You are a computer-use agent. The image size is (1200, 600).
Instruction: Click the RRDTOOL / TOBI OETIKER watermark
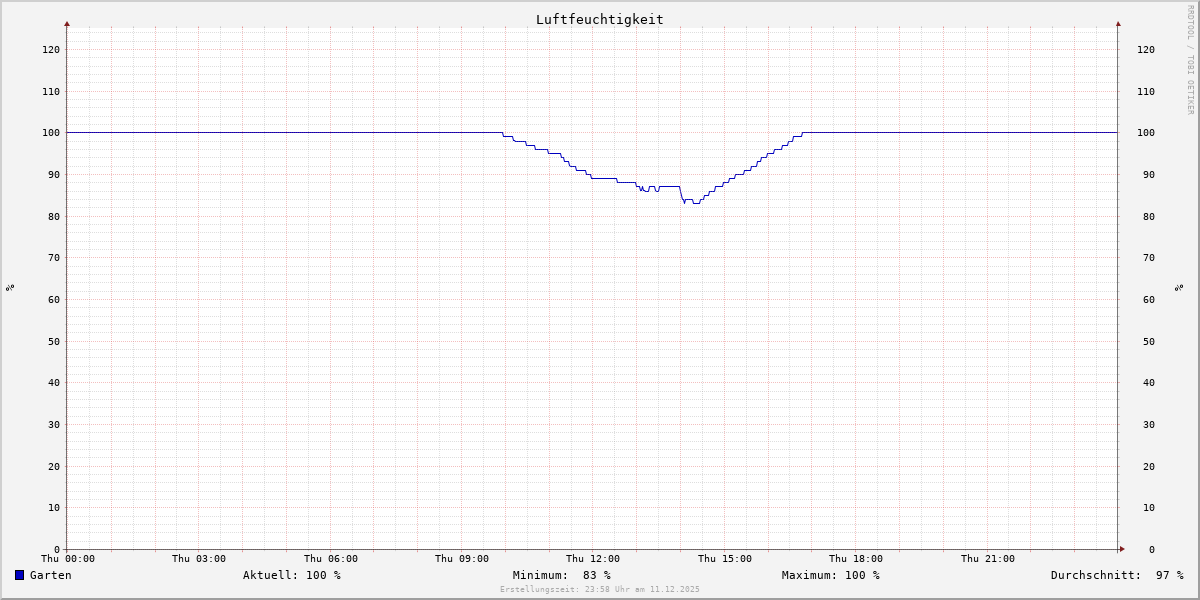[1190, 59]
